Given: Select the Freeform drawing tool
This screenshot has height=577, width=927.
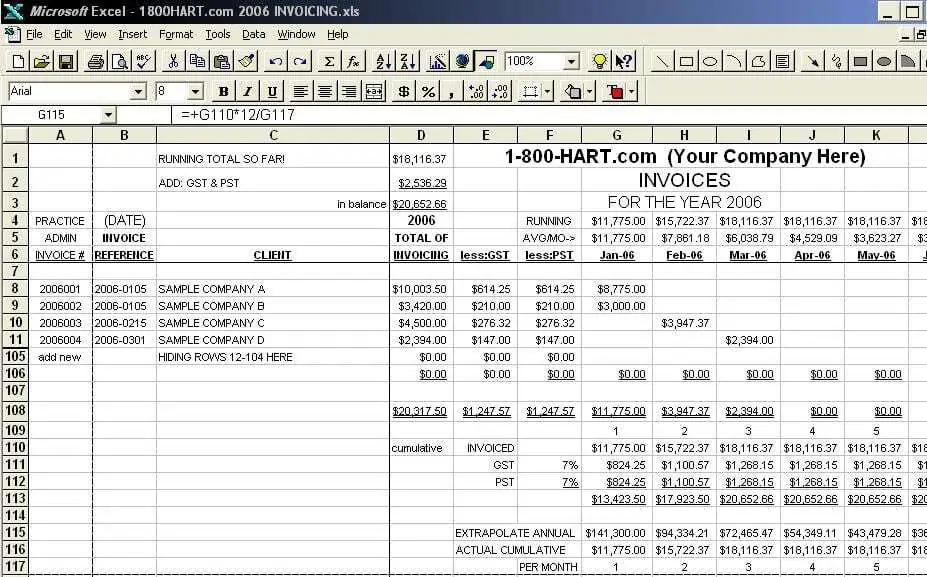Looking at the screenshot, I should point(759,61).
